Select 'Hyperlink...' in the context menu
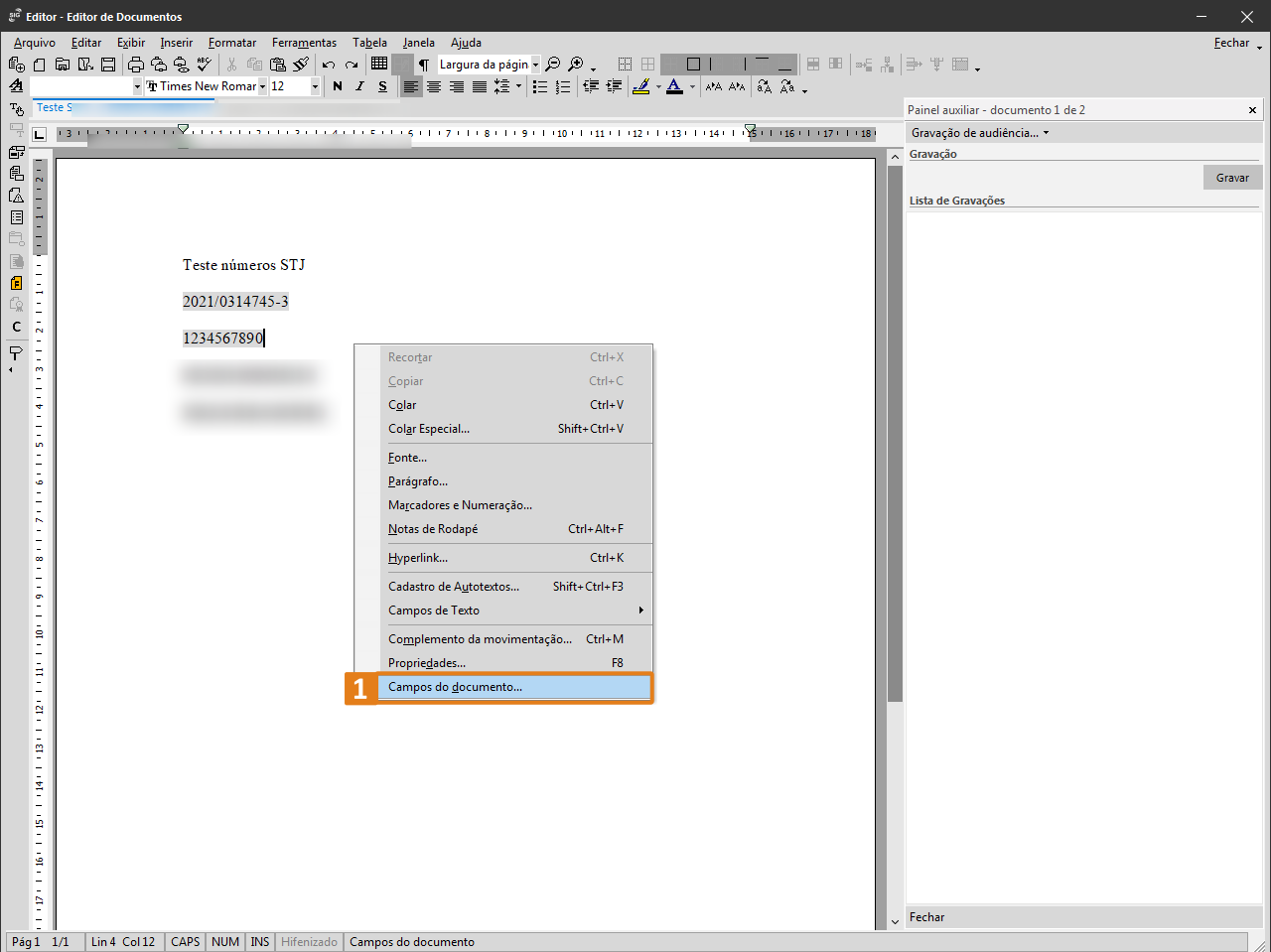Viewport: 1271px width, 952px height. pyautogui.click(x=514, y=558)
